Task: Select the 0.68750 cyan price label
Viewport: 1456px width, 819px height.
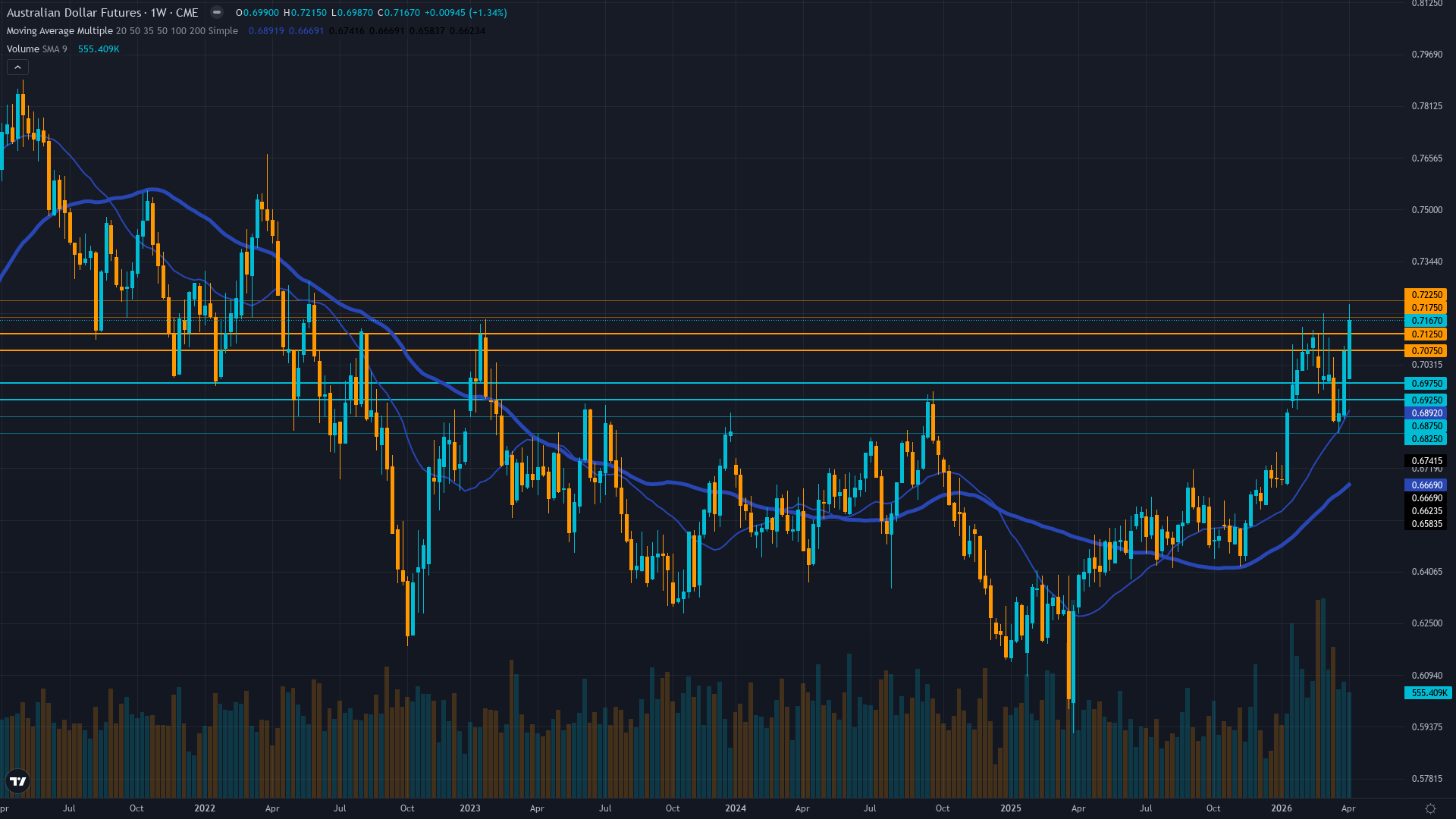Action: coord(1426,426)
